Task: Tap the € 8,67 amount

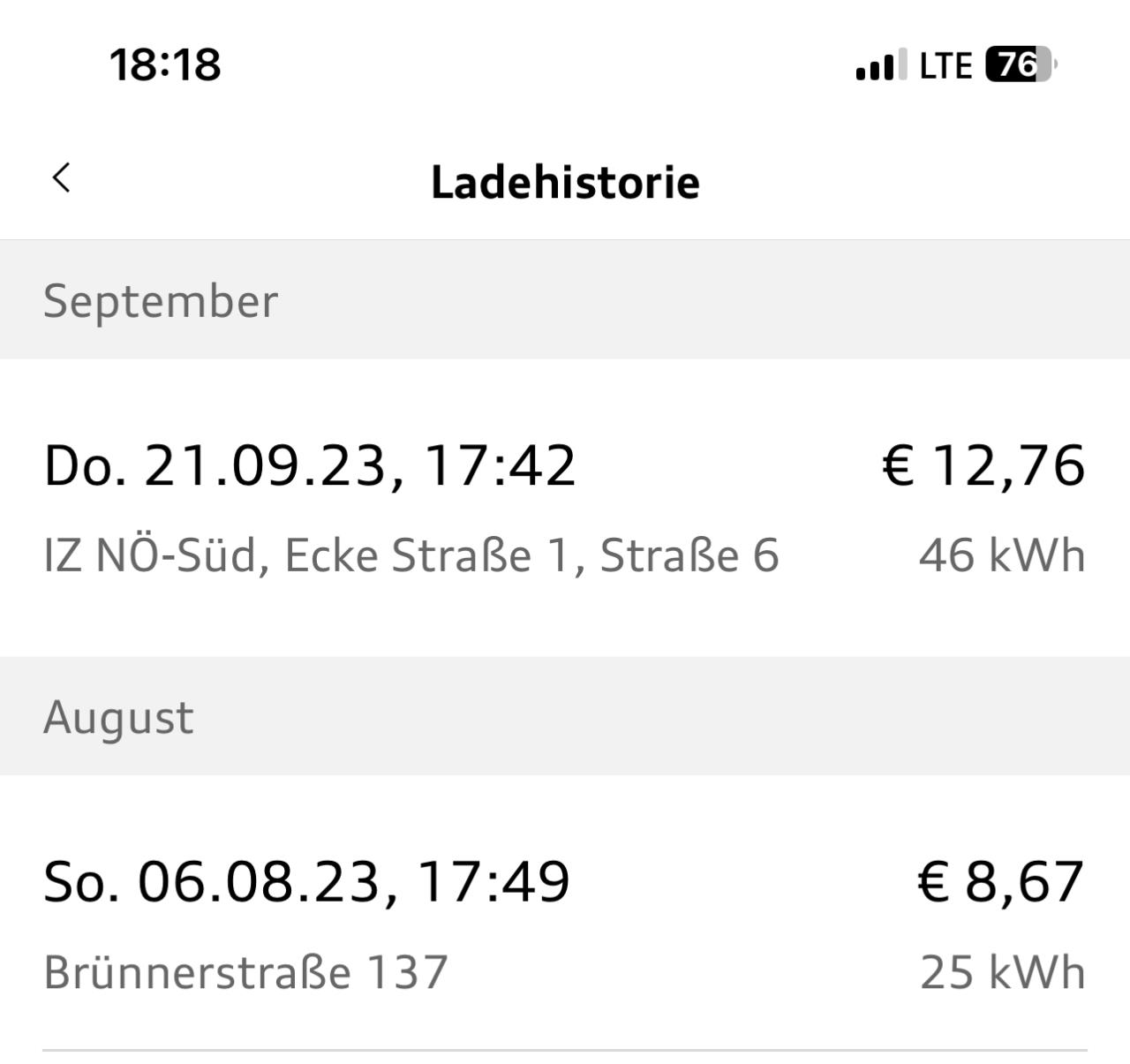Action: click(1001, 881)
